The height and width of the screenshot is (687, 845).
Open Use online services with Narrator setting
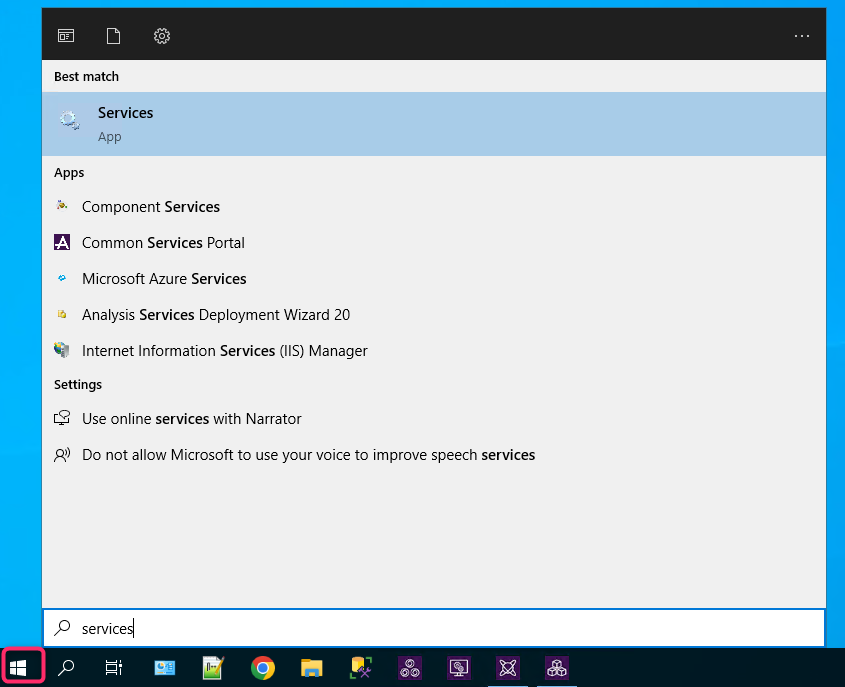coord(434,419)
